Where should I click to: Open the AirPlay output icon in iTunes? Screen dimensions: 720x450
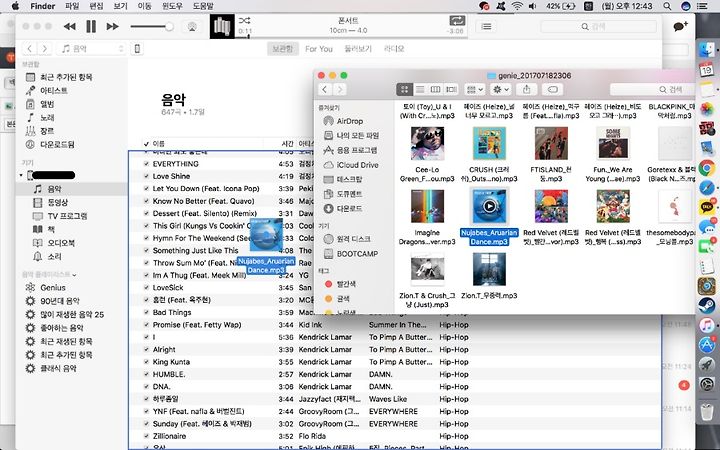click(192, 27)
